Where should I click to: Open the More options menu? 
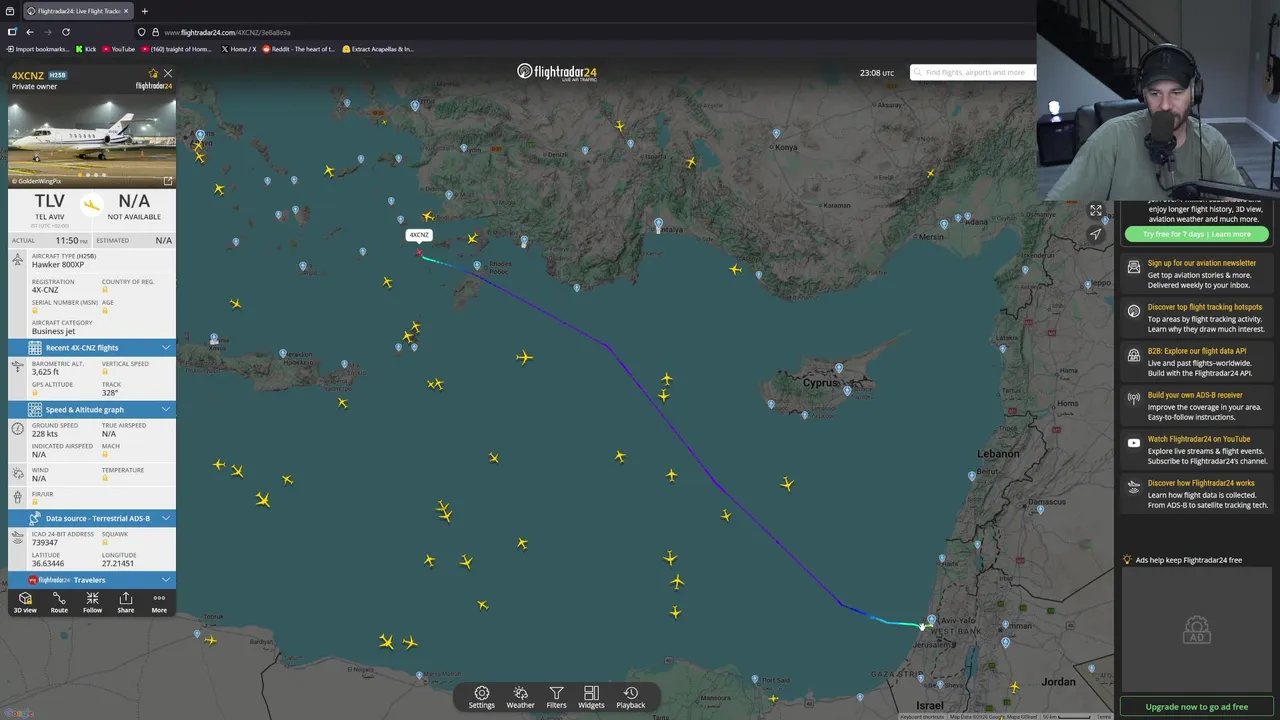coord(159,603)
